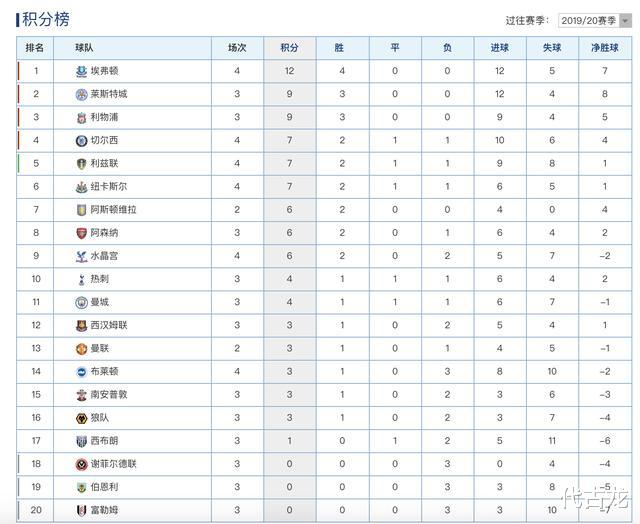The width and height of the screenshot is (640, 524).
Task: Open the 谢菲尔德联 team link
Action: [113, 464]
